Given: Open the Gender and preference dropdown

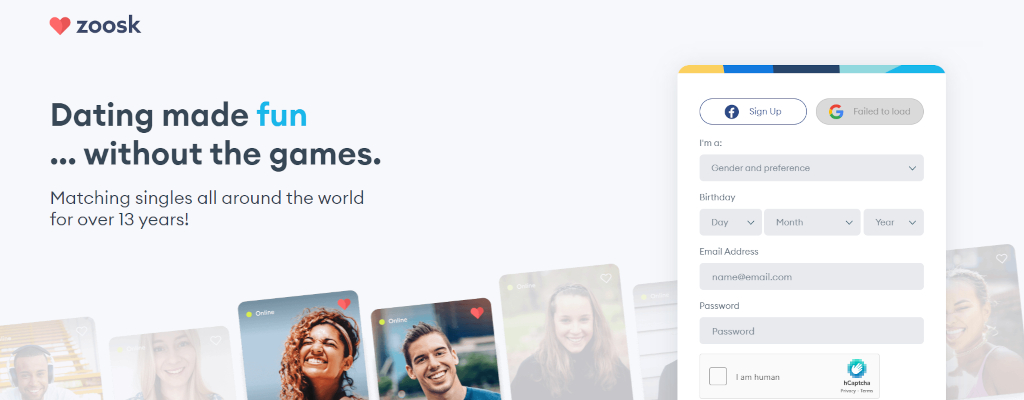Looking at the screenshot, I should coord(811,168).
